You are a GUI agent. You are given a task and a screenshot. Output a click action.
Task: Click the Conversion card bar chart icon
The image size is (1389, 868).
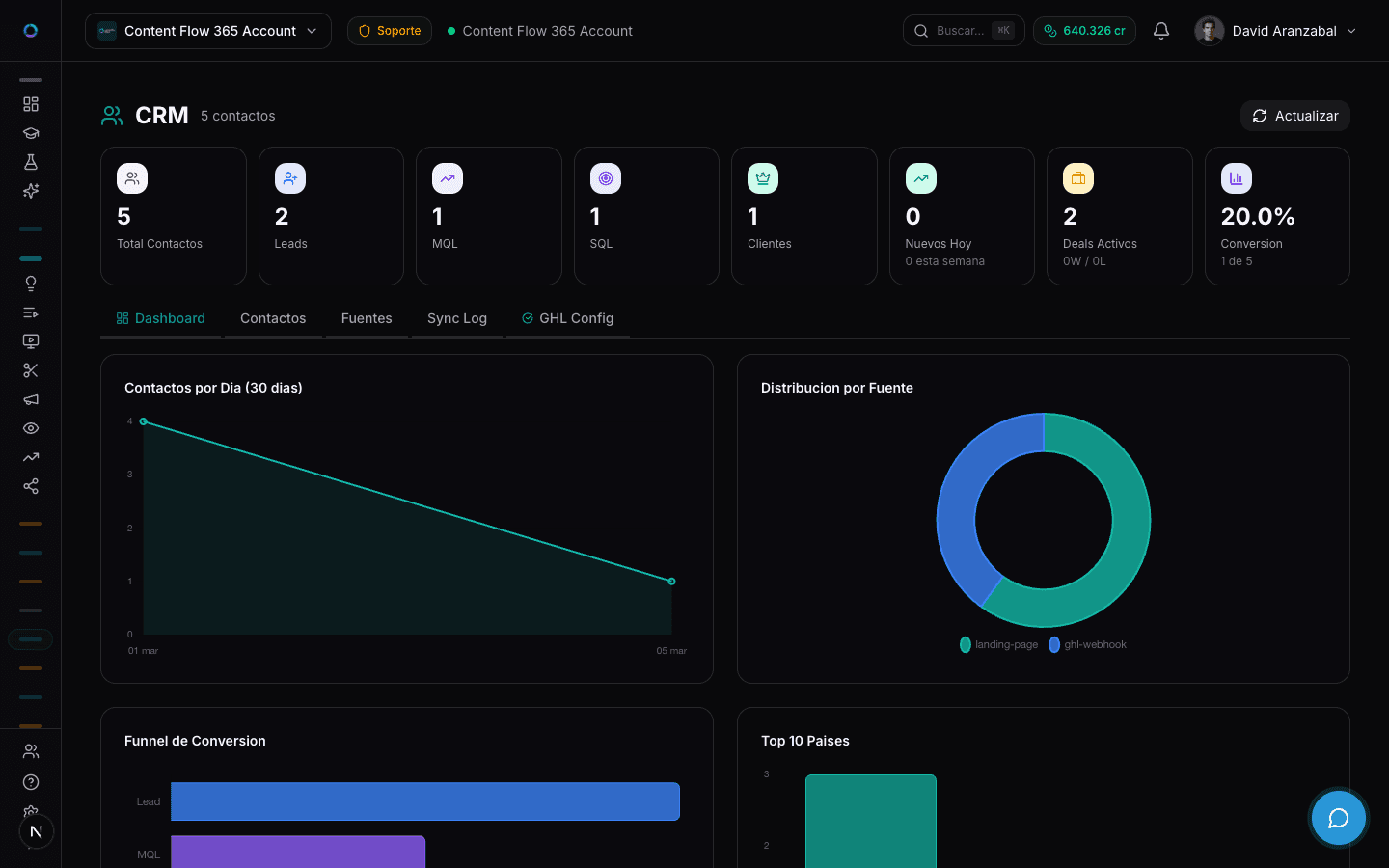click(x=1237, y=178)
